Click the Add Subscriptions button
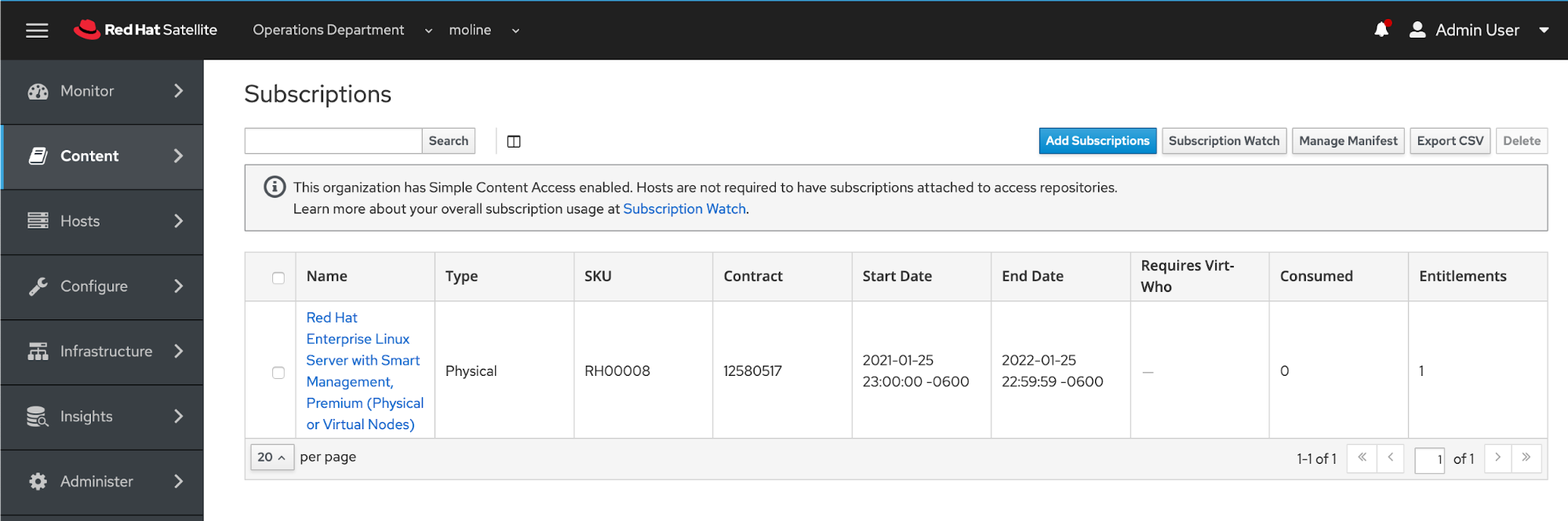Image resolution: width=1568 pixels, height=521 pixels. (x=1097, y=141)
